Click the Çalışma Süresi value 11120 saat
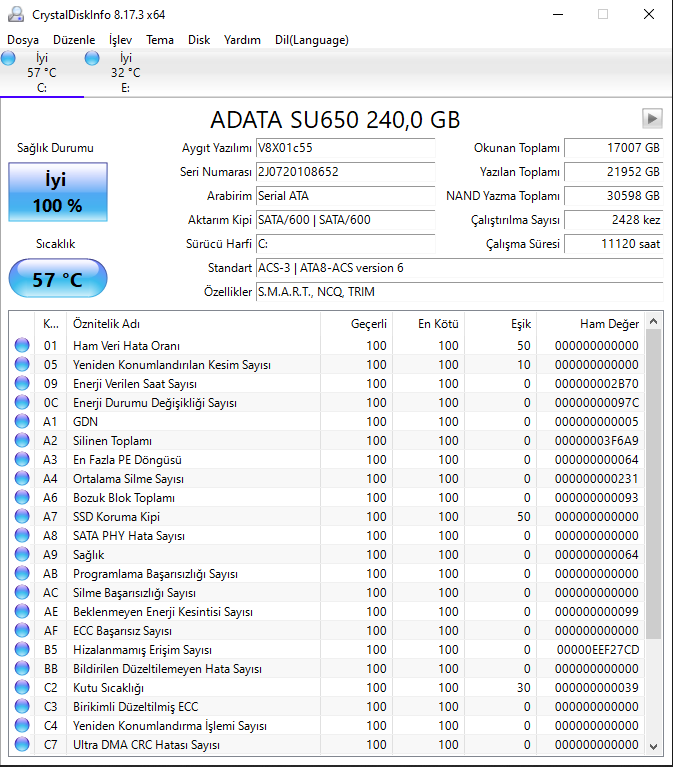The image size is (673, 767). pos(613,244)
